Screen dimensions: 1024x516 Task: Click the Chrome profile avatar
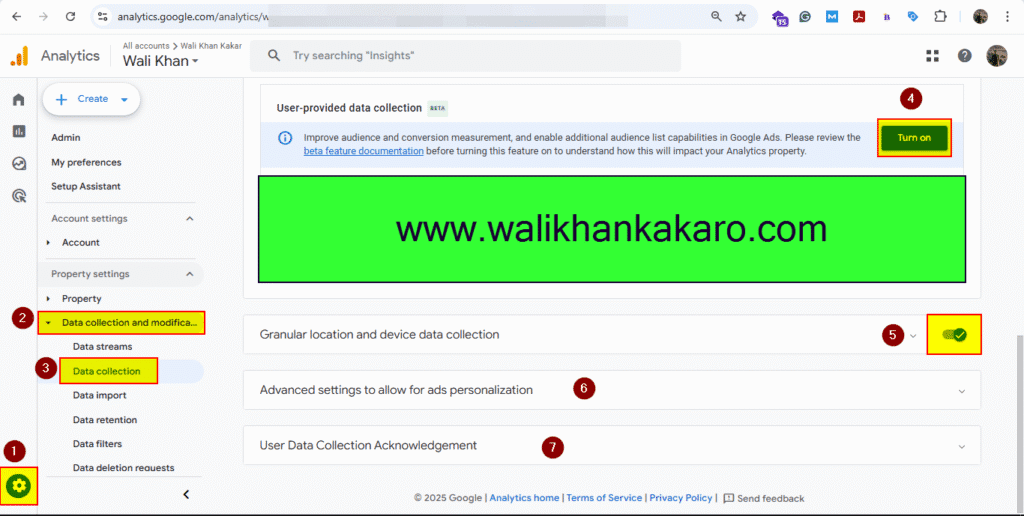980,17
